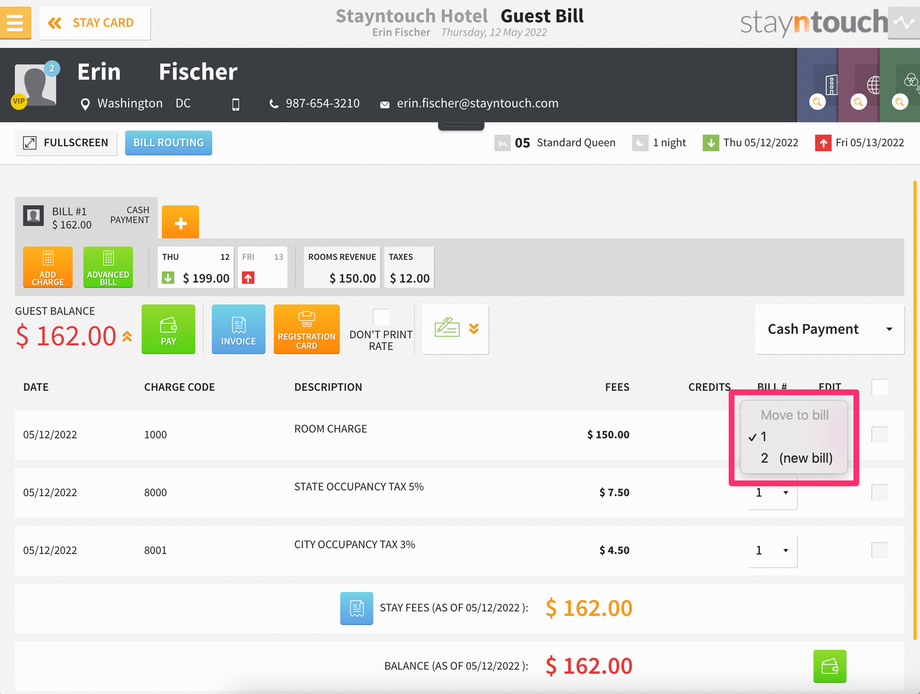The height and width of the screenshot is (694, 920).
Task: Print the Registration Card
Action: tap(306, 329)
